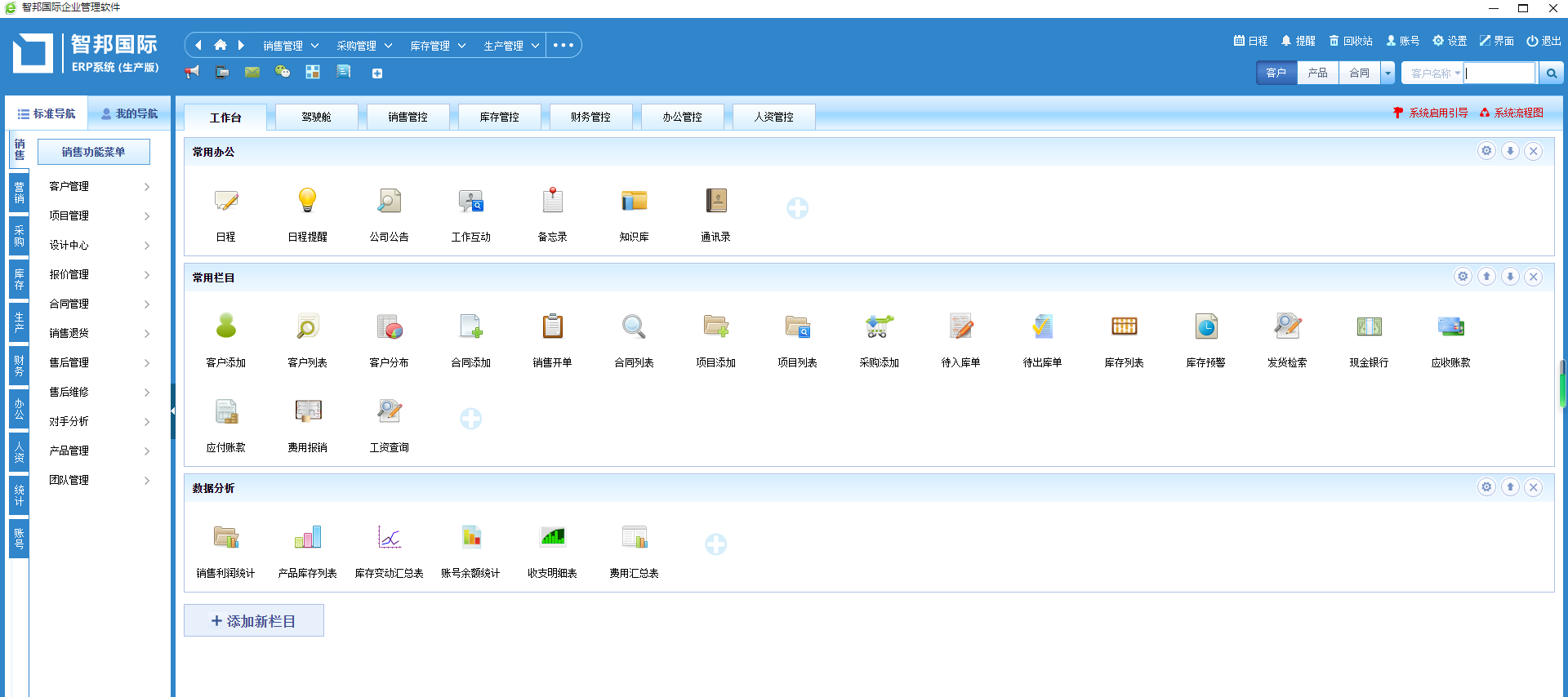This screenshot has height=697, width=1568.
Task: Select the 产品 search type toggle
Action: pos(1317,73)
